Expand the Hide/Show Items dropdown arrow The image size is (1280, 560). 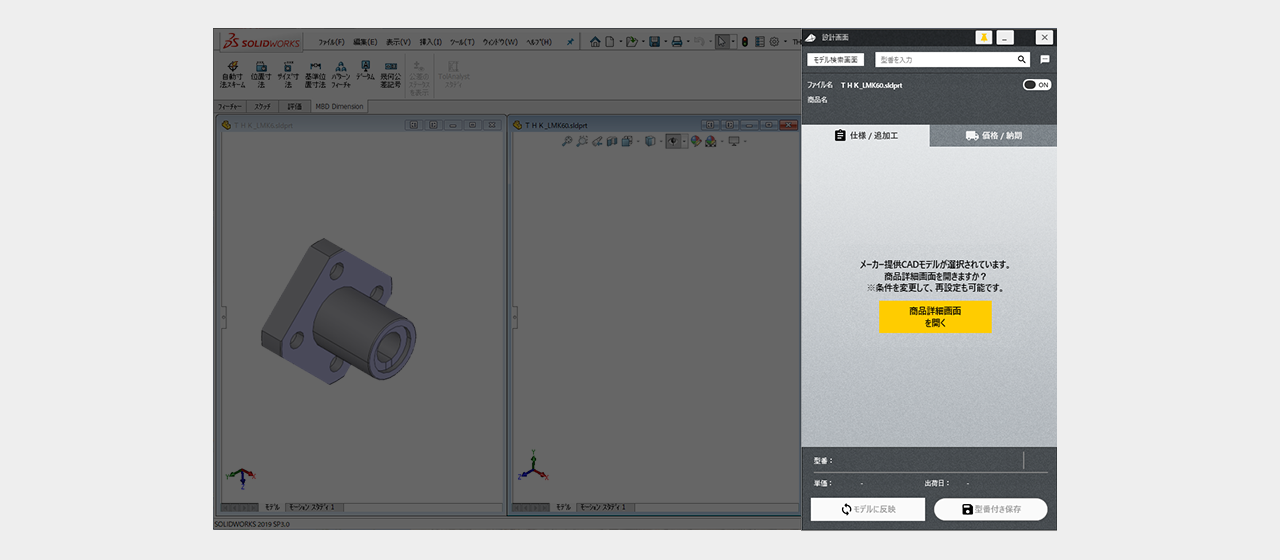684,141
